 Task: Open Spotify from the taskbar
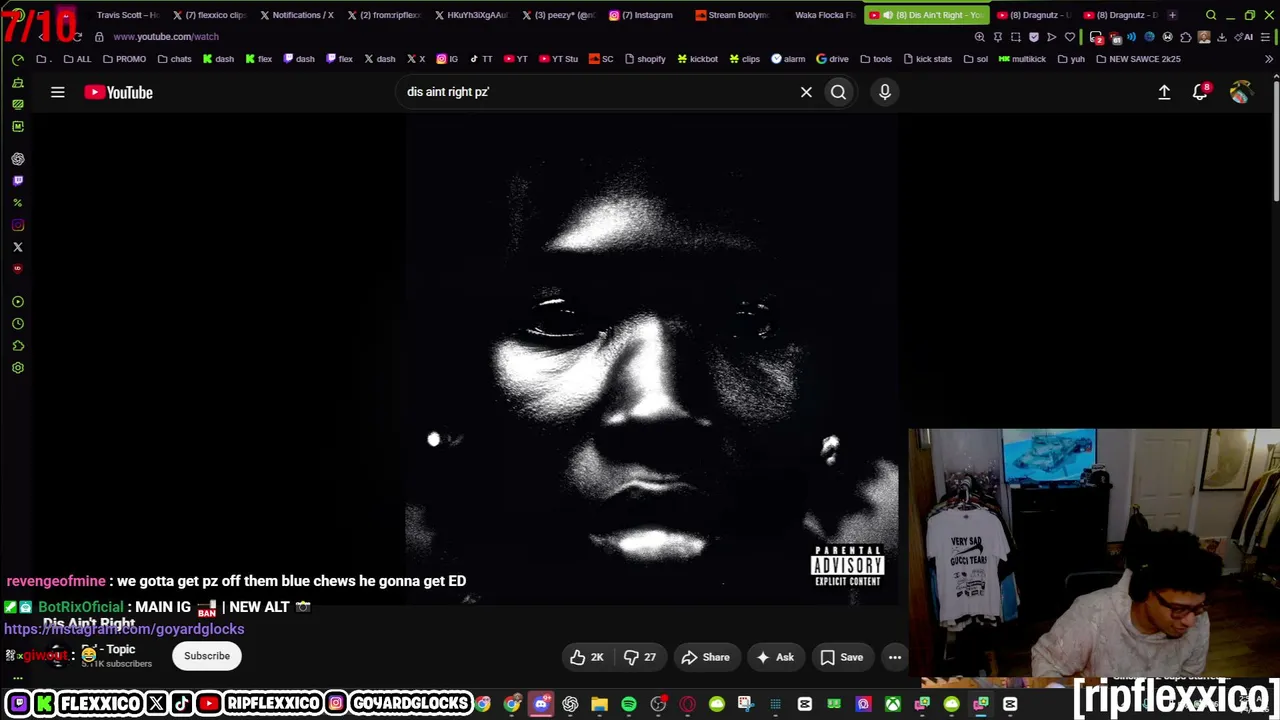(629, 705)
